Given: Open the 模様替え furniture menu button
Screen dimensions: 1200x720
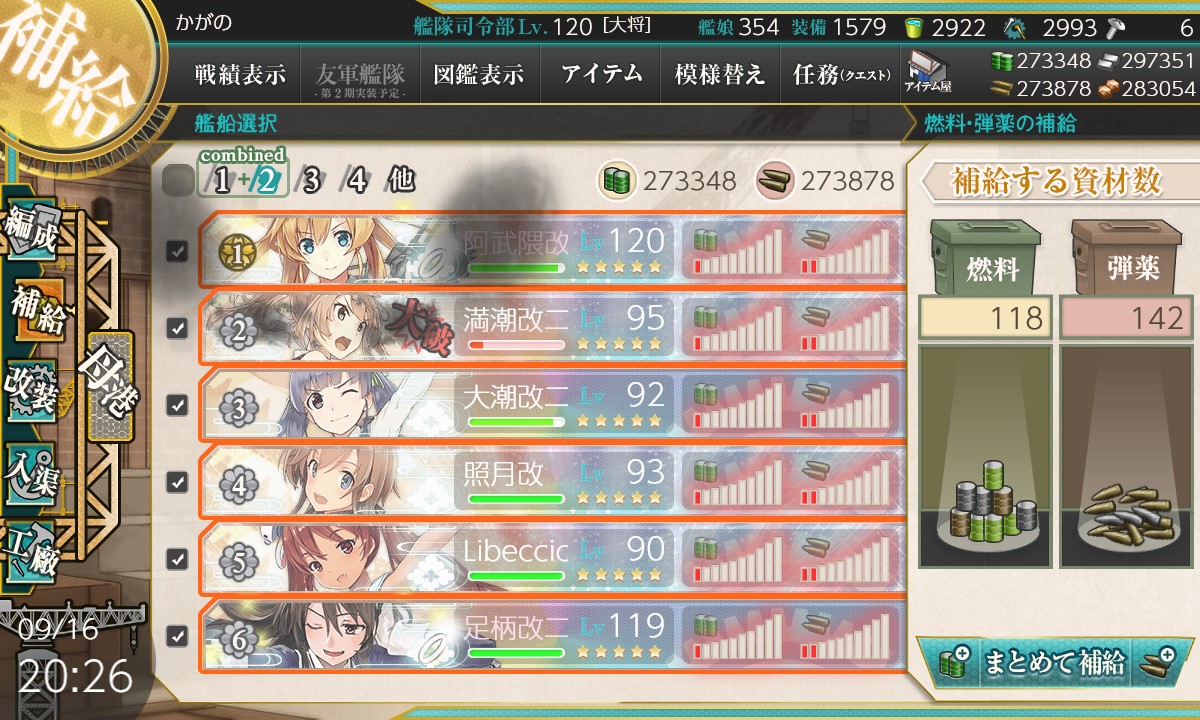Looking at the screenshot, I should 720,74.
